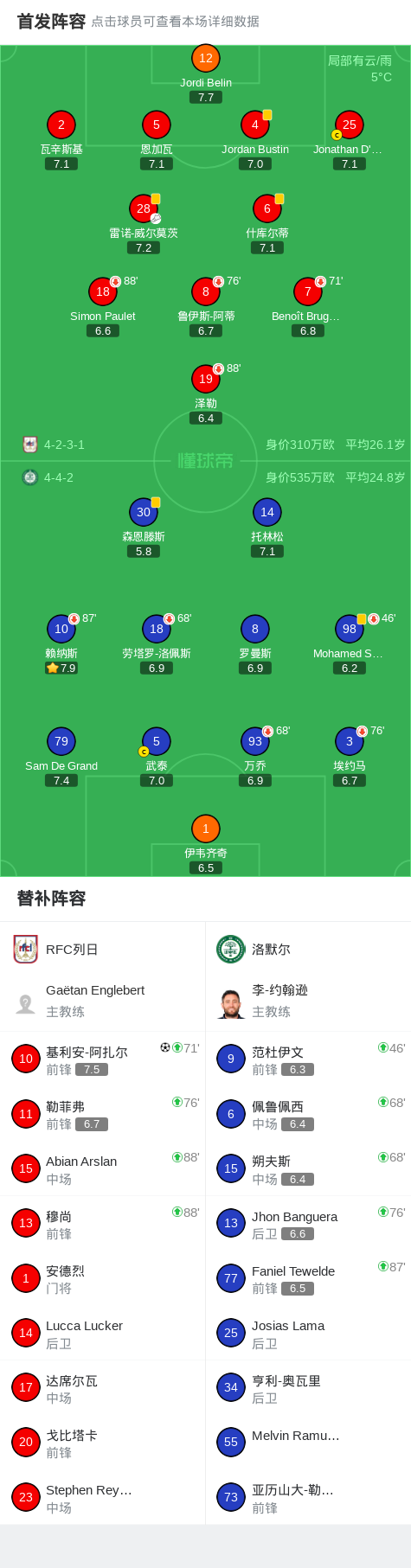Tap goalkeeper 伊韦齐奇 number 1 orange badge
Viewport: 411px width, 1568px height.
click(205, 829)
